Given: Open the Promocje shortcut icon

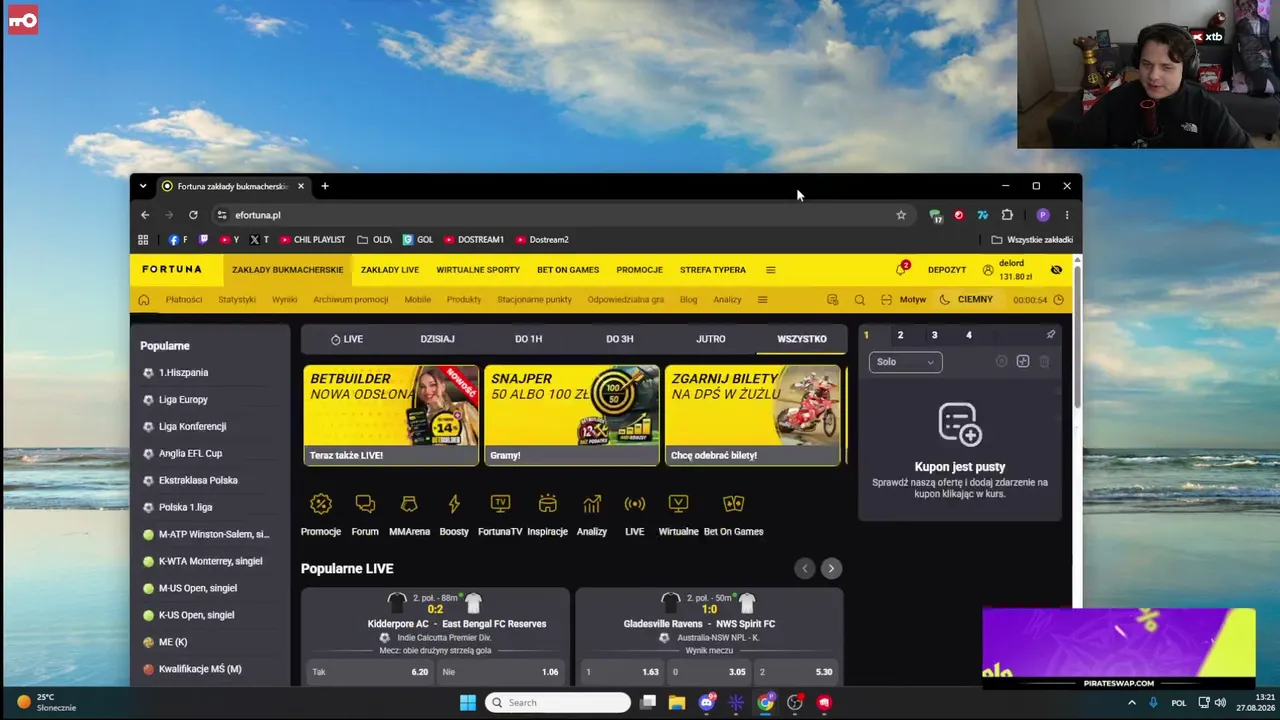Looking at the screenshot, I should (x=321, y=504).
